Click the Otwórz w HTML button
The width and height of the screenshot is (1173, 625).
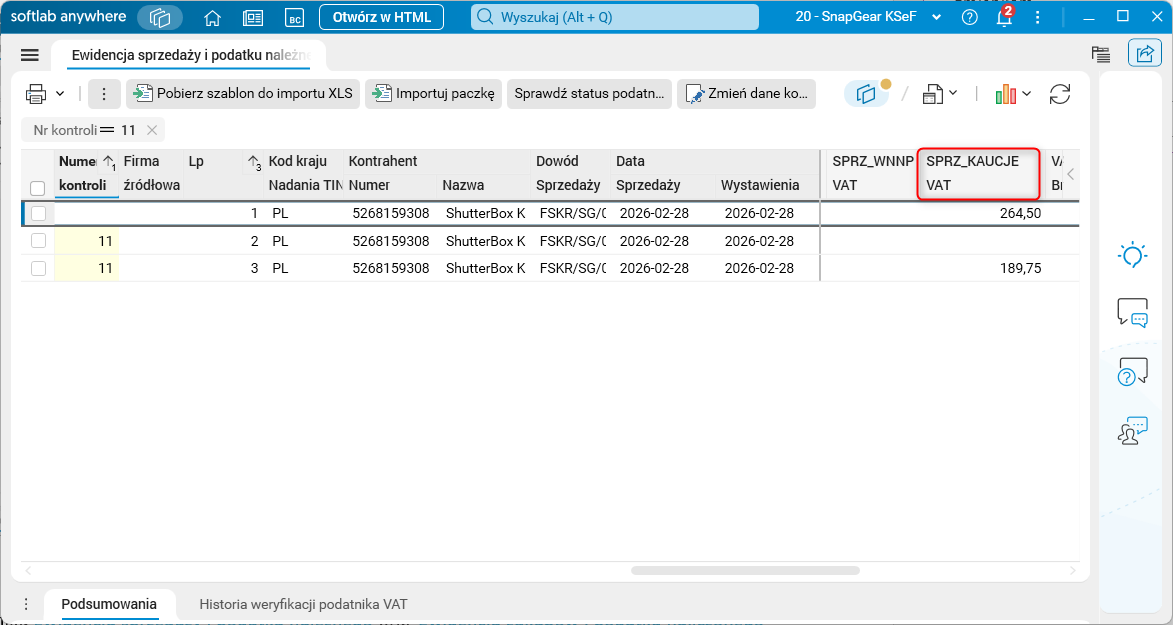[382, 17]
